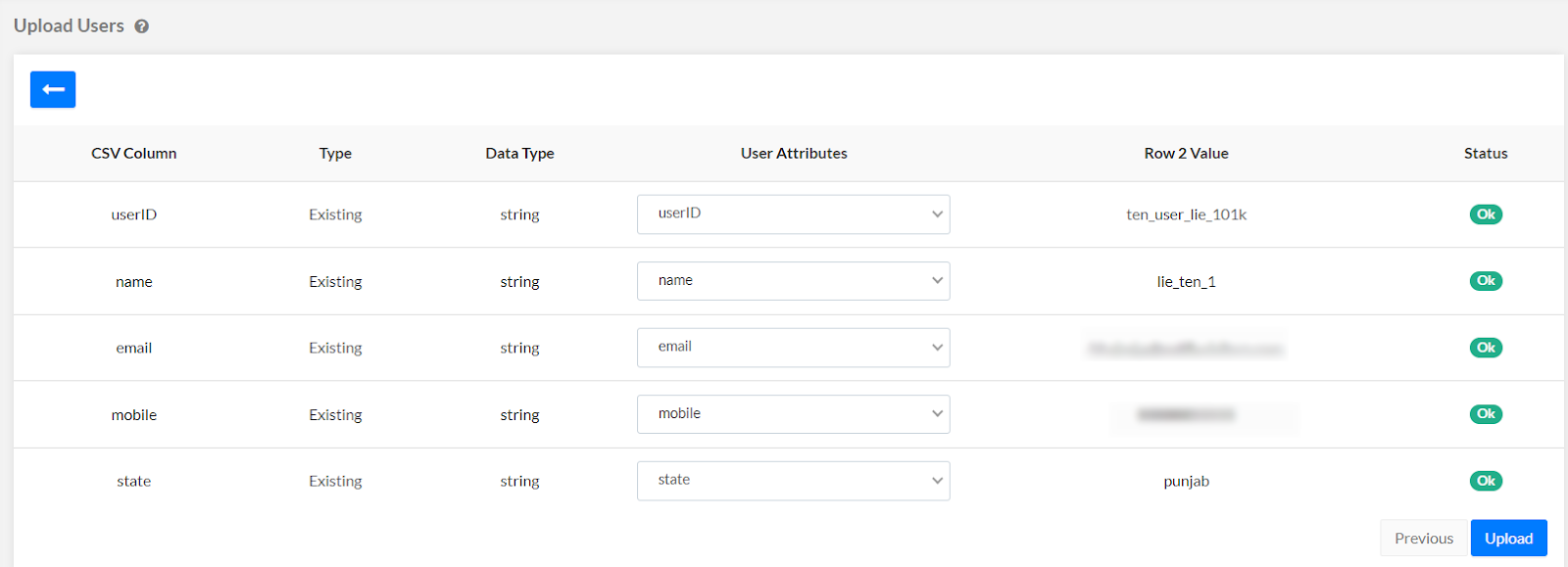Click Existing type in the state row
Screen dimensions: 1568x567
(335, 481)
